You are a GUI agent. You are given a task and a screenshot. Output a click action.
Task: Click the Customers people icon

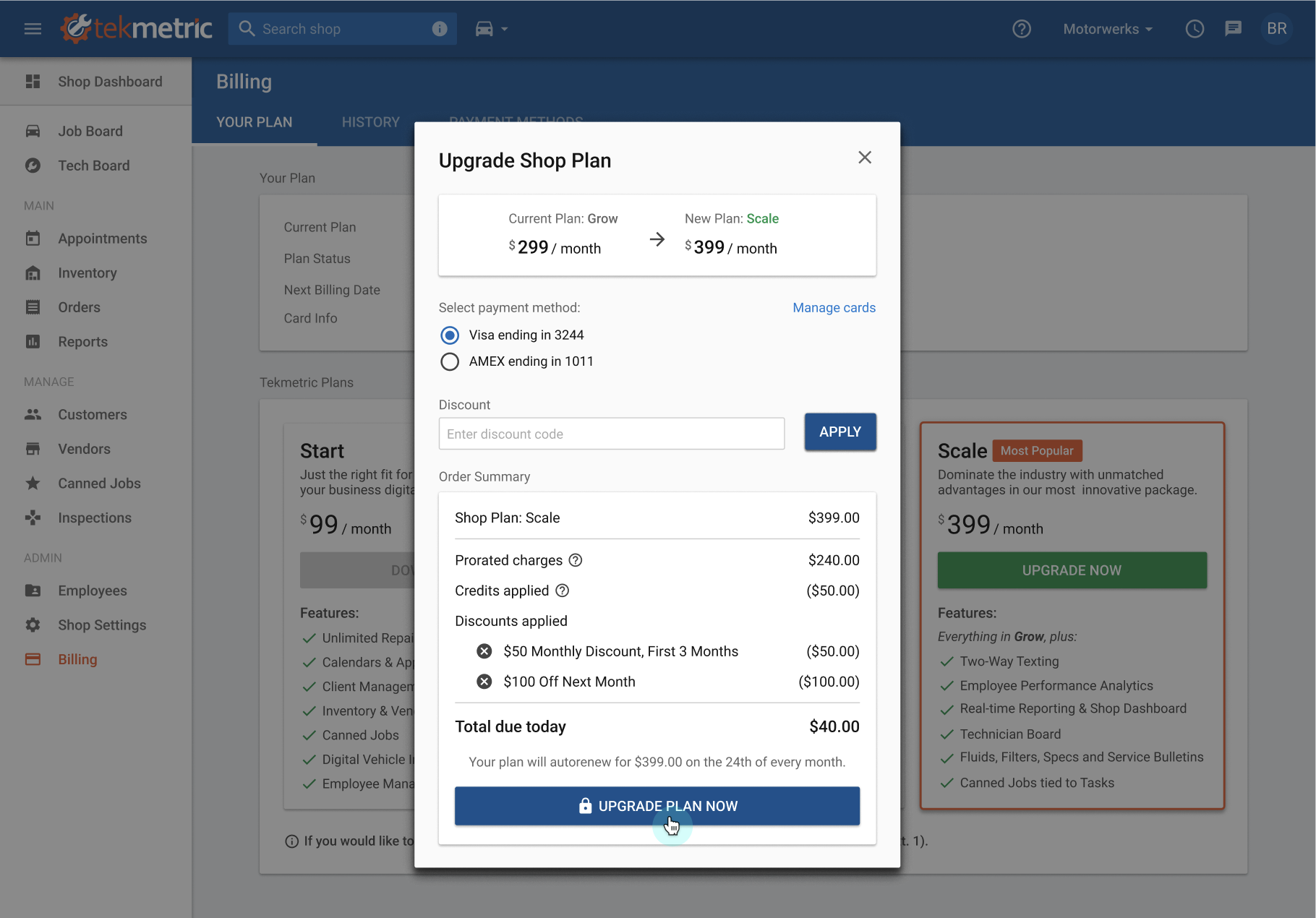tap(33, 414)
